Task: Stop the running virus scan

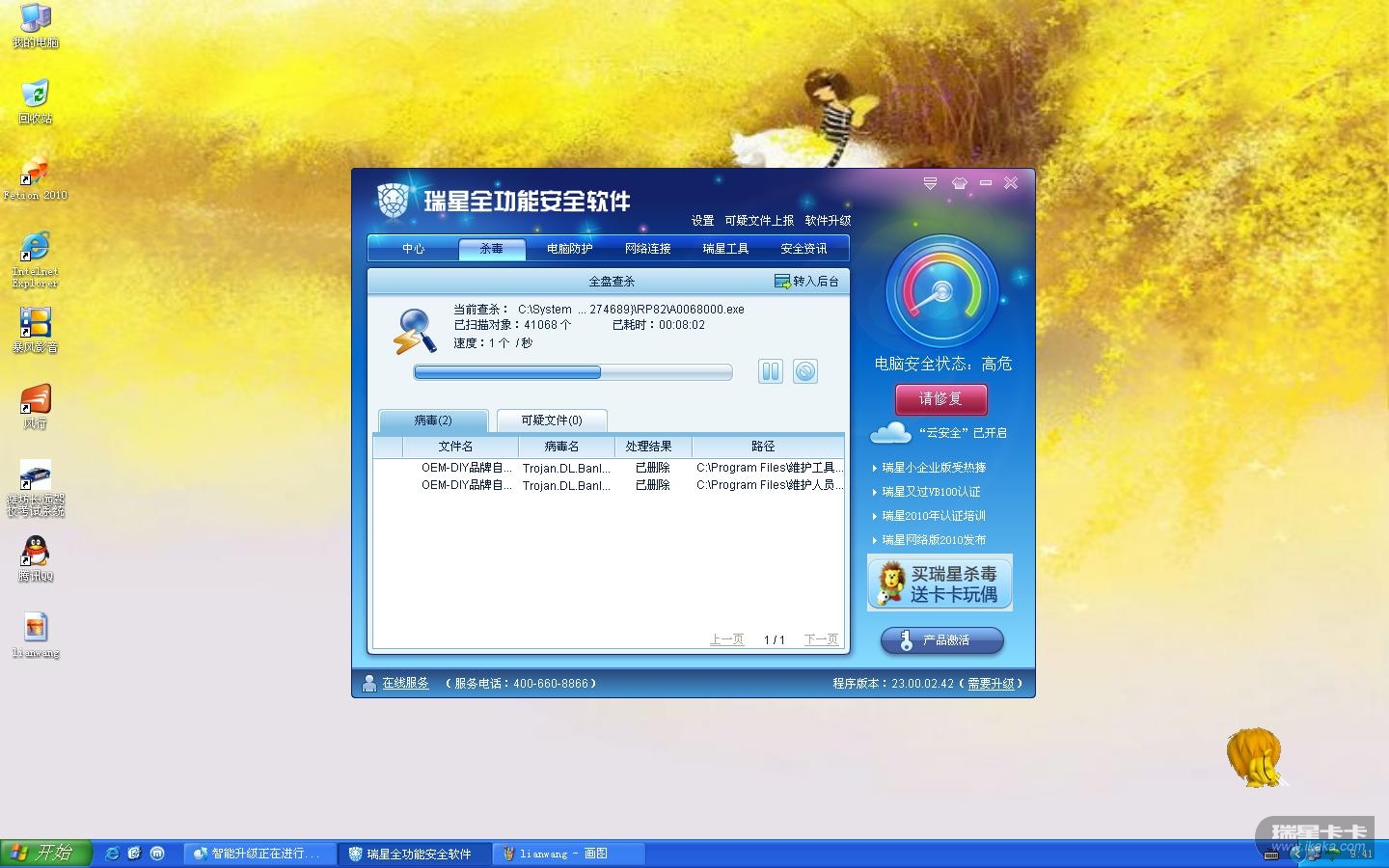Action: [805, 371]
